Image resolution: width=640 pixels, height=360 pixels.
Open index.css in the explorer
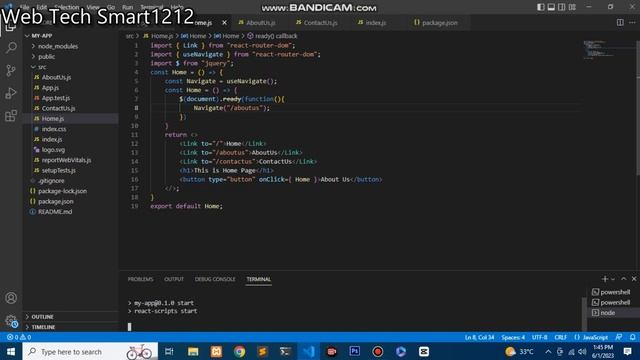click(70, 129)
